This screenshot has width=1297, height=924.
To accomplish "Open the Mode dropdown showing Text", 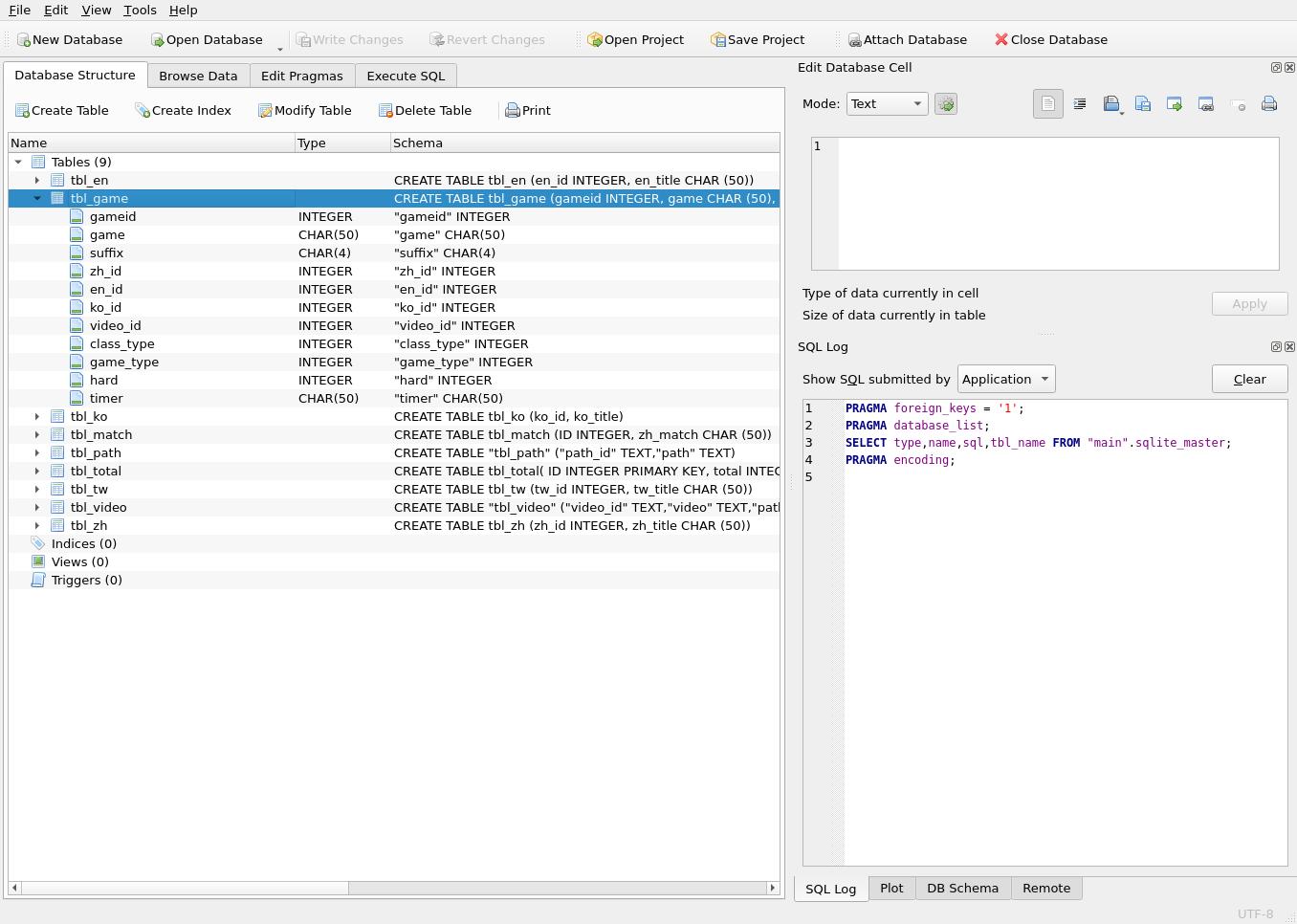I will (887, 104).
